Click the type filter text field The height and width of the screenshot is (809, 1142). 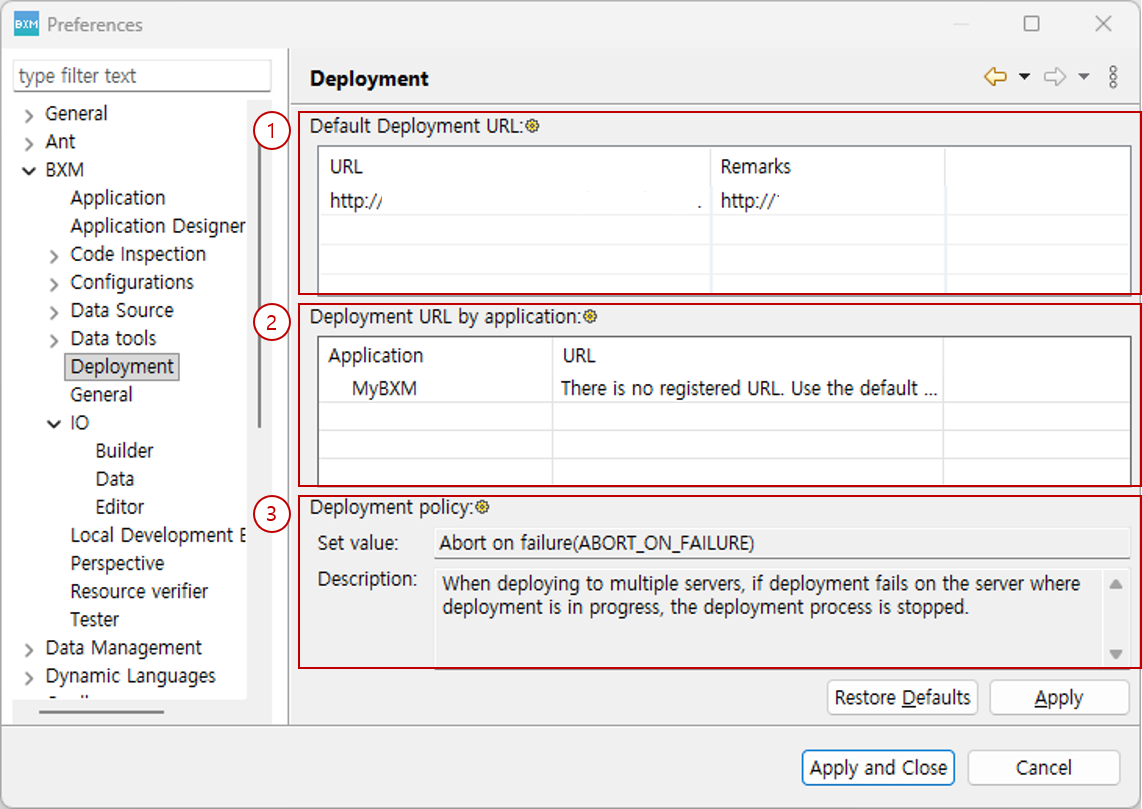(142, 76)
